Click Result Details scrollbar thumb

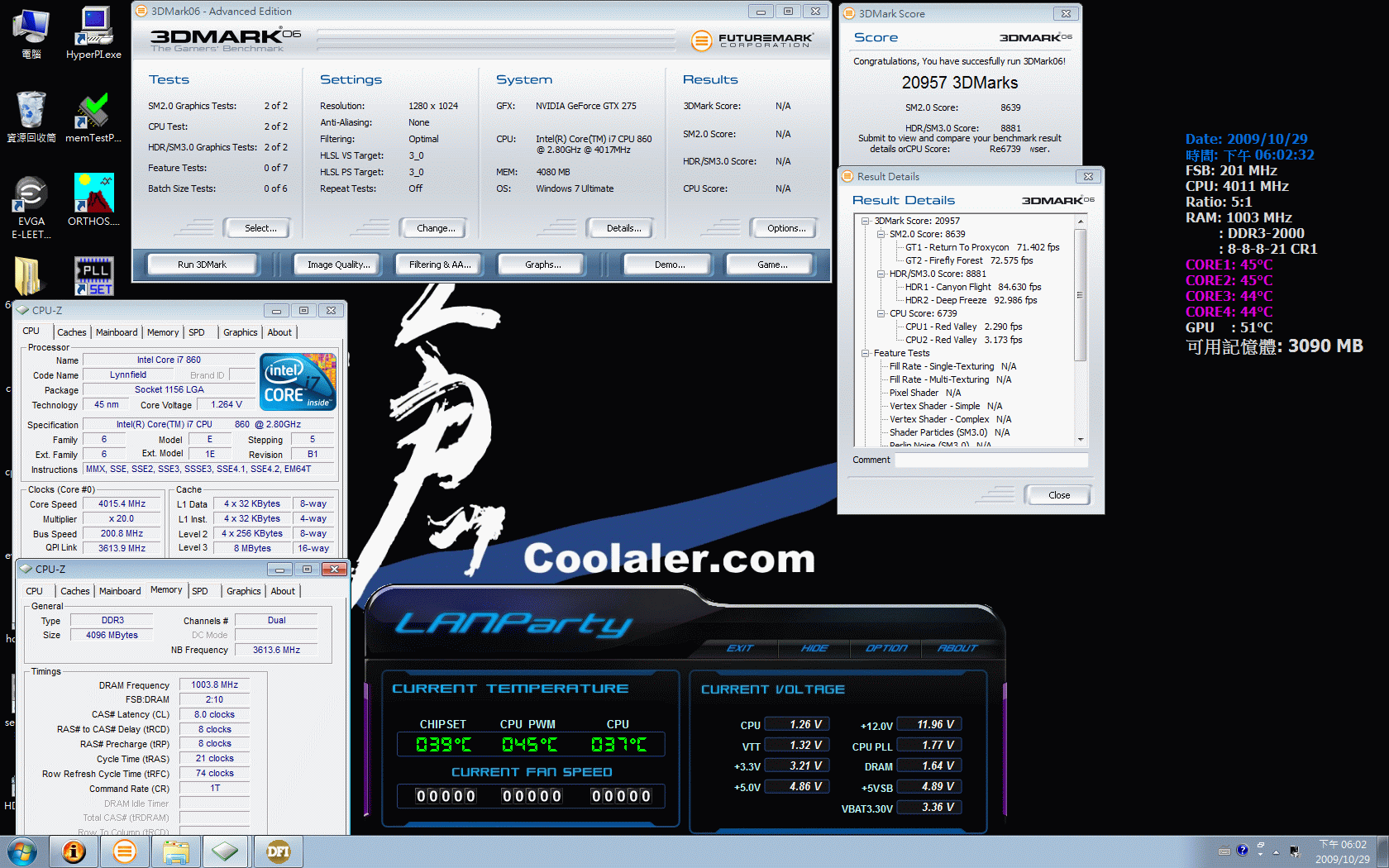click(x=1080, y=295)
